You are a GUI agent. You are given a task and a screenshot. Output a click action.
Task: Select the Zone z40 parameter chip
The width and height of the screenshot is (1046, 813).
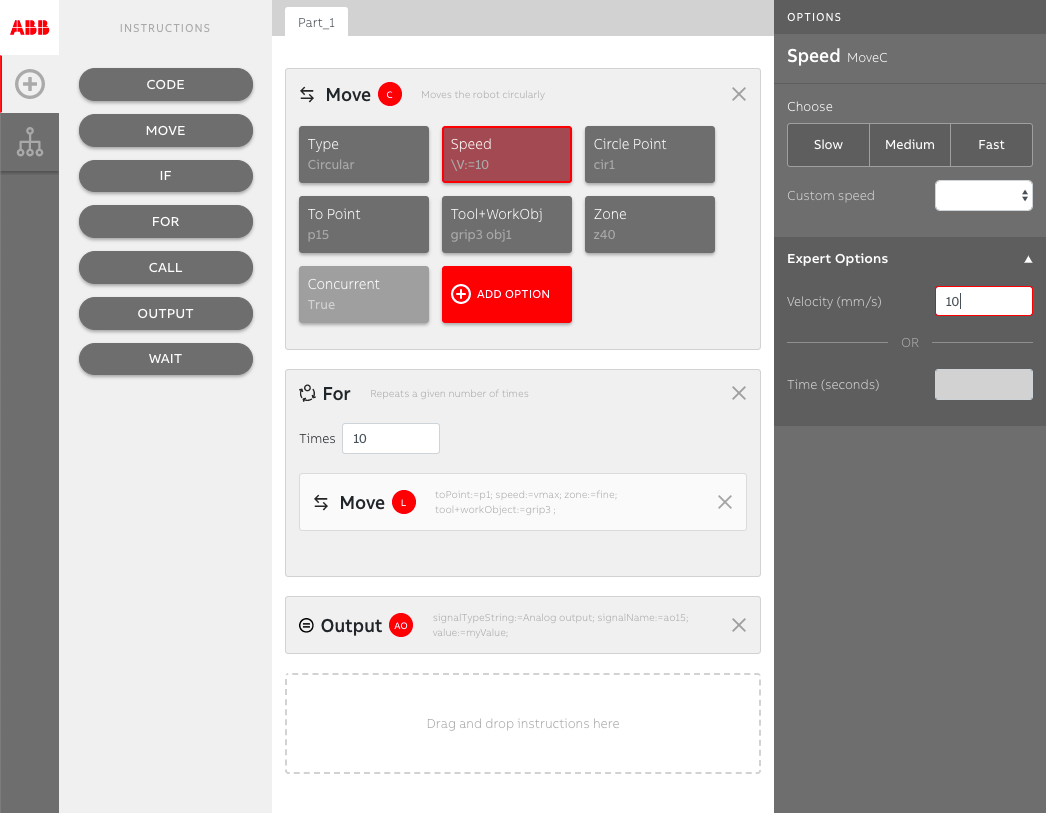click(649, 224)
